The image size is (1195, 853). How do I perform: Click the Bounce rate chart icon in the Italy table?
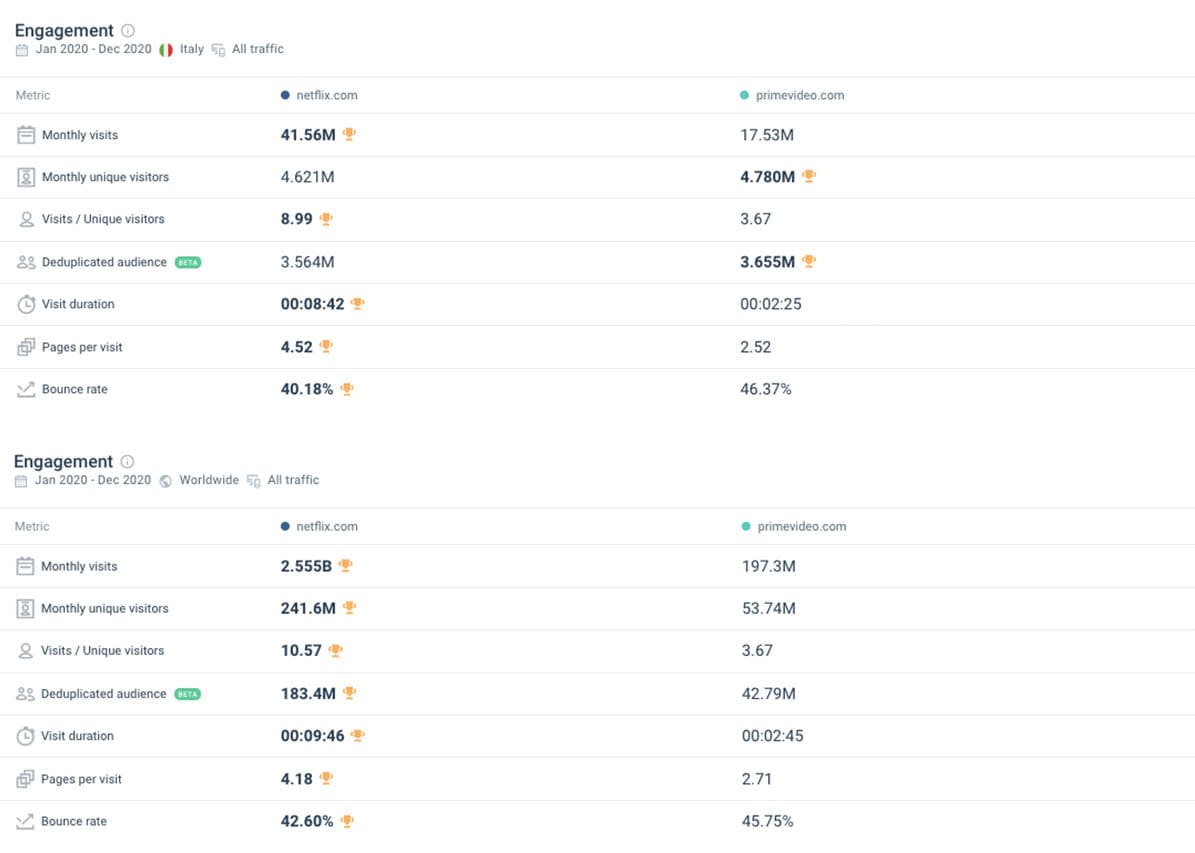coord(26,390)
